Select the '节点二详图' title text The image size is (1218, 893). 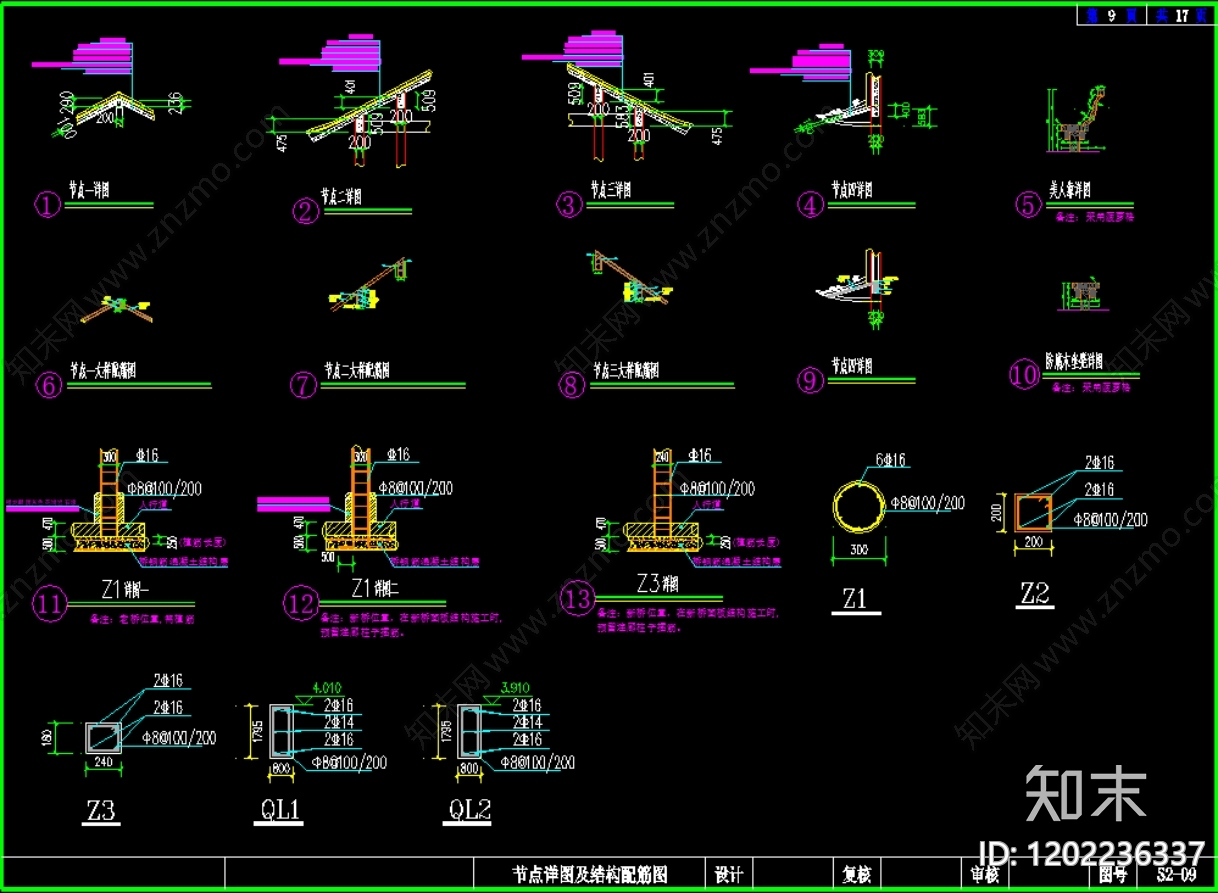coord(340,196)
